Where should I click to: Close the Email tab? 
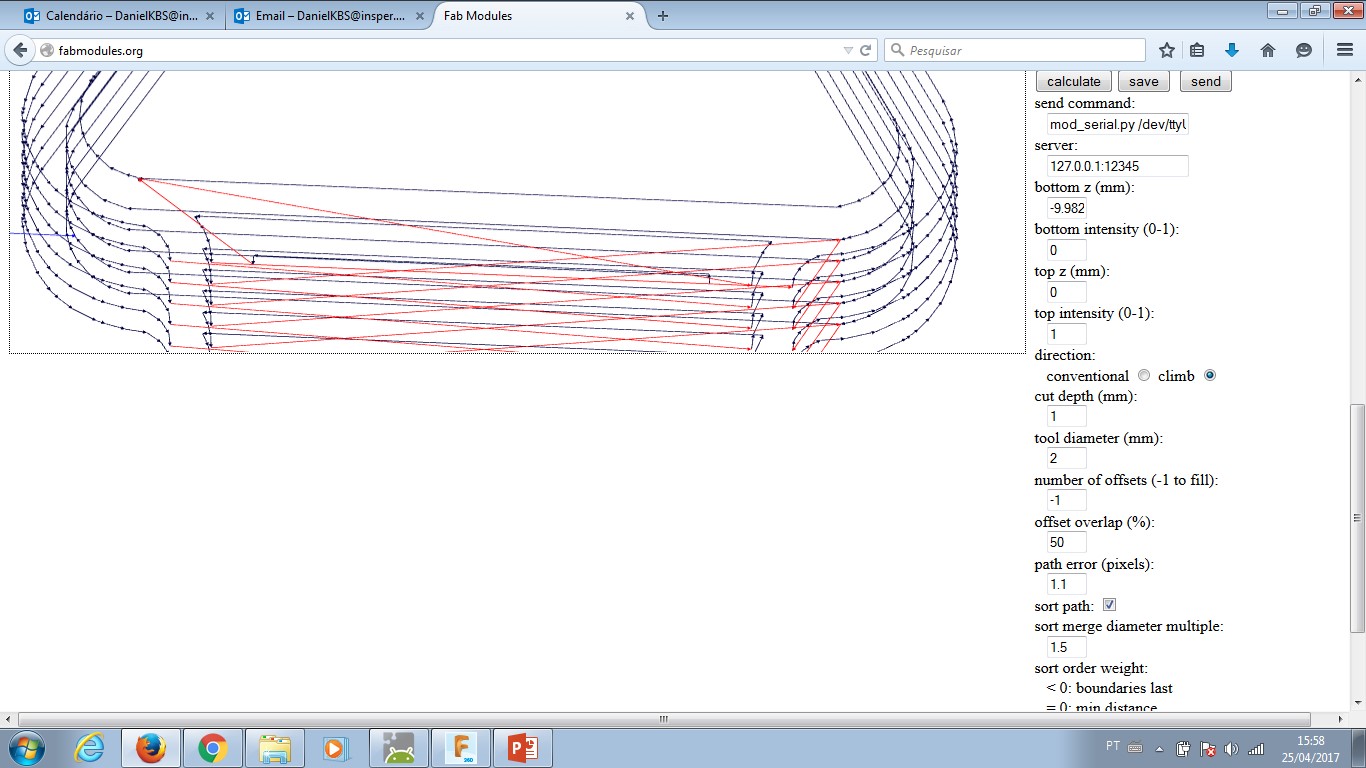420,16
